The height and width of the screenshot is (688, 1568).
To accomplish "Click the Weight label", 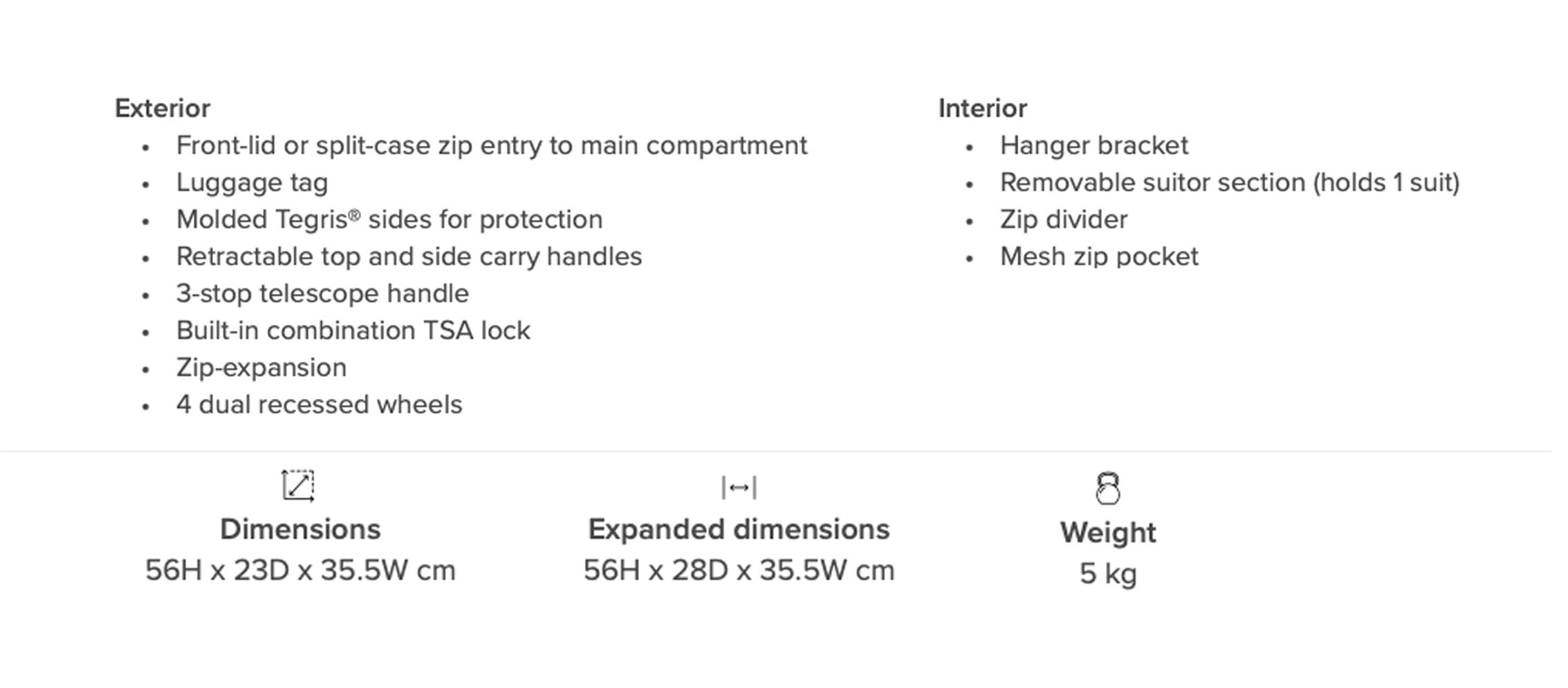I will pos(1108,533).
